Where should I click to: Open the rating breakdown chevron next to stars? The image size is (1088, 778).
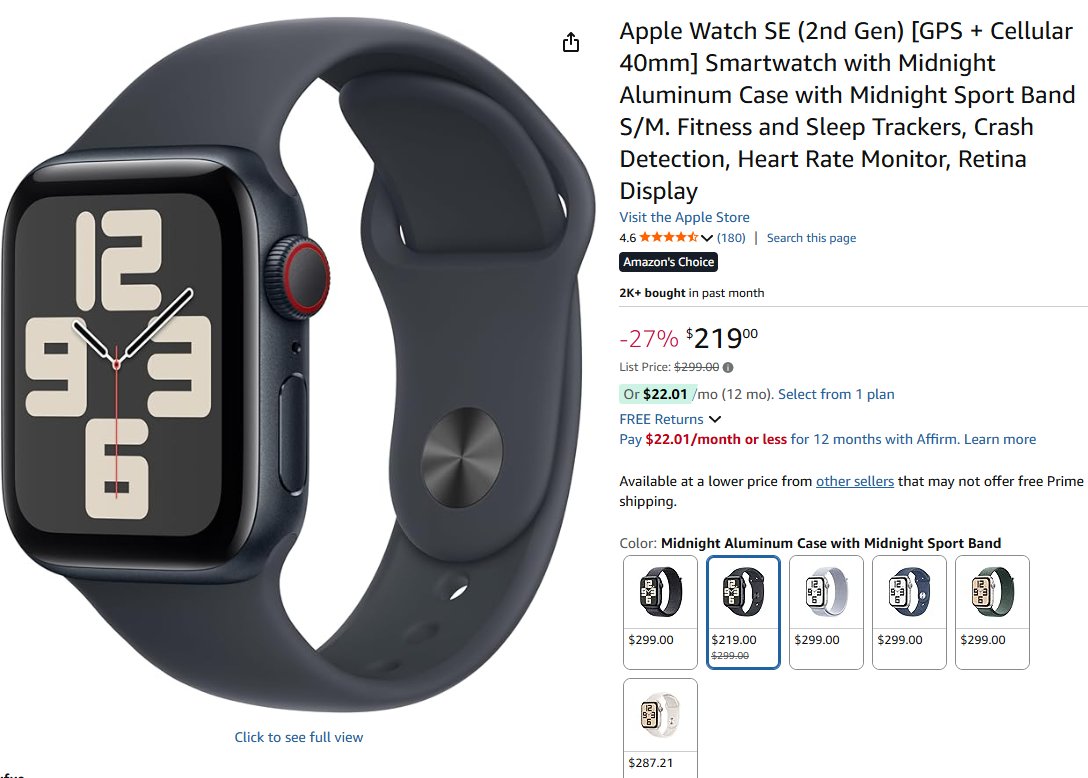pyautogui.click(x=707, y=238)
